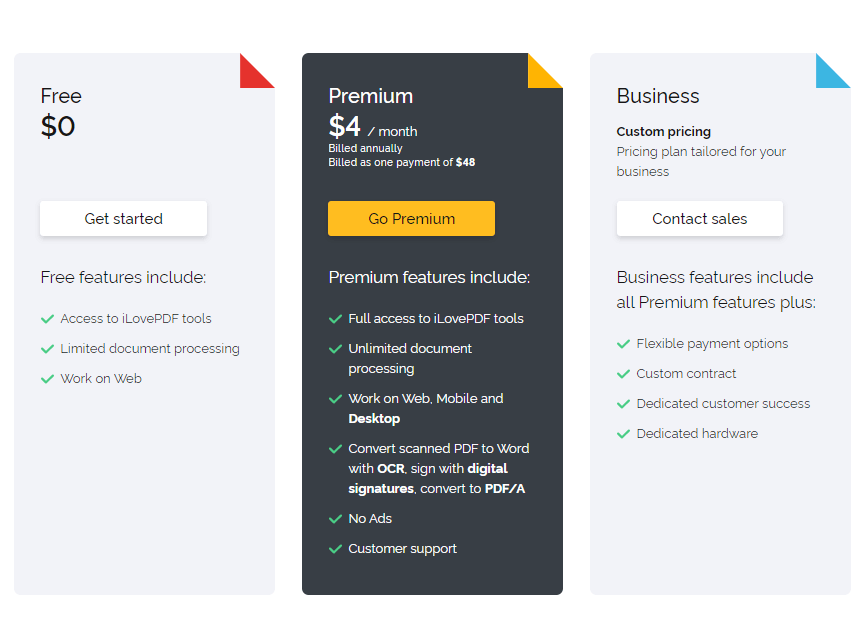Click checkmark beside Customer support
This screenshot has width=861, height=638.
[x=336, y=549]
